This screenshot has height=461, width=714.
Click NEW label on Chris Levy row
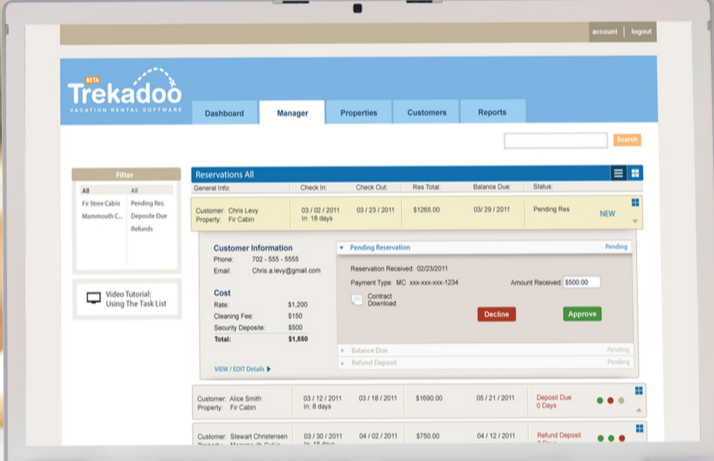click(x=607, y=214)
